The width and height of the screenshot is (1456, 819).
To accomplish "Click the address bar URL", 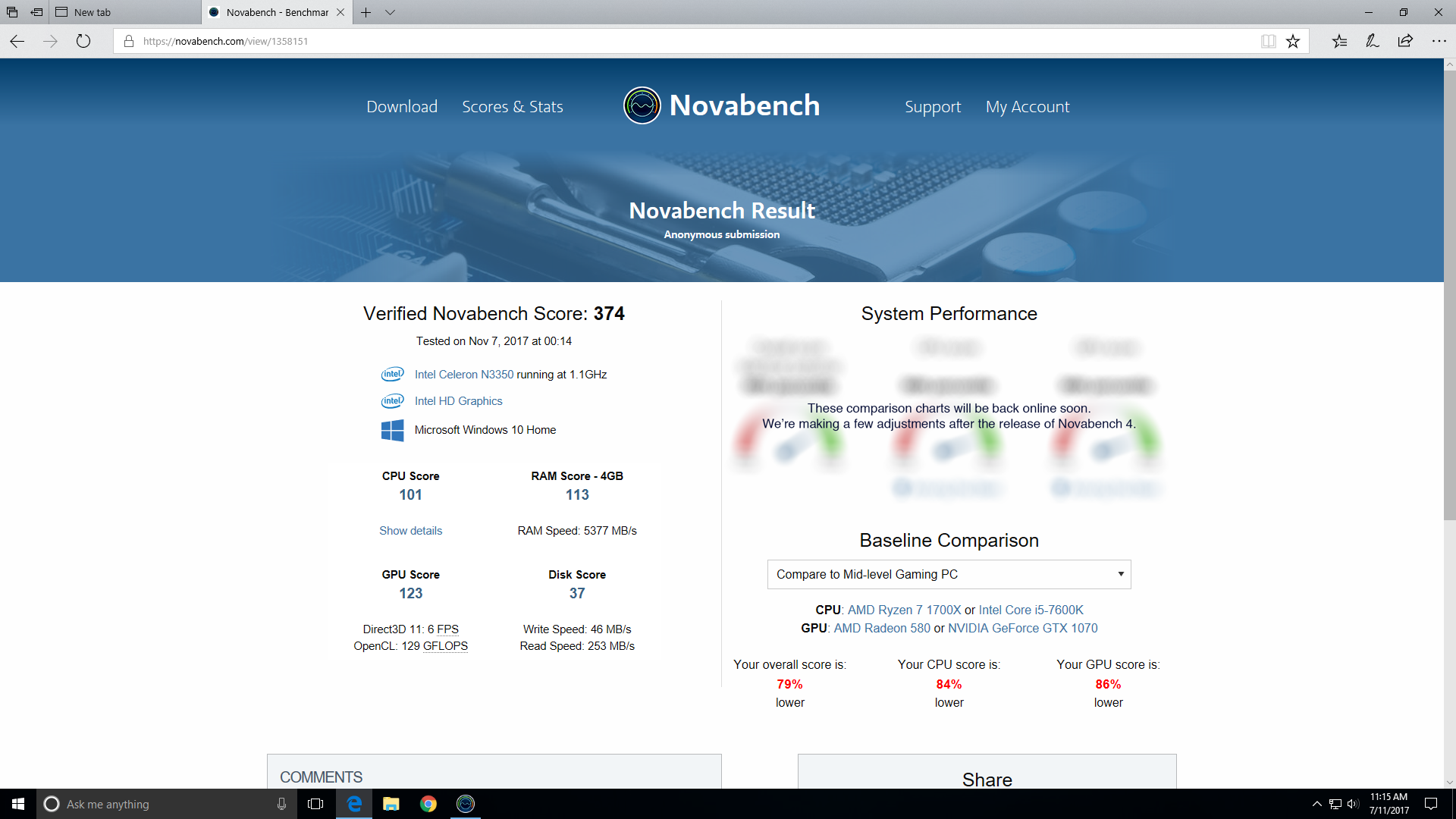I will [225, 41].
